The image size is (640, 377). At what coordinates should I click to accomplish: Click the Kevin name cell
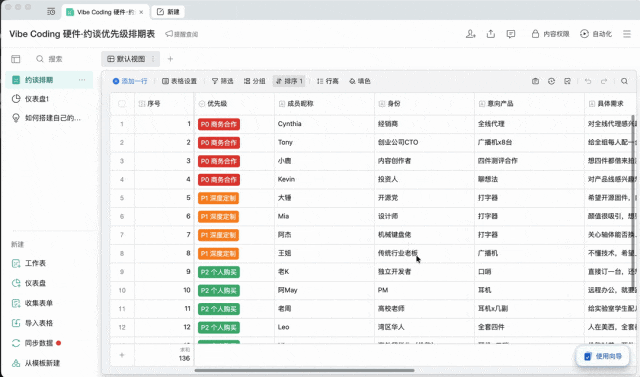click(x=324, y=180)
